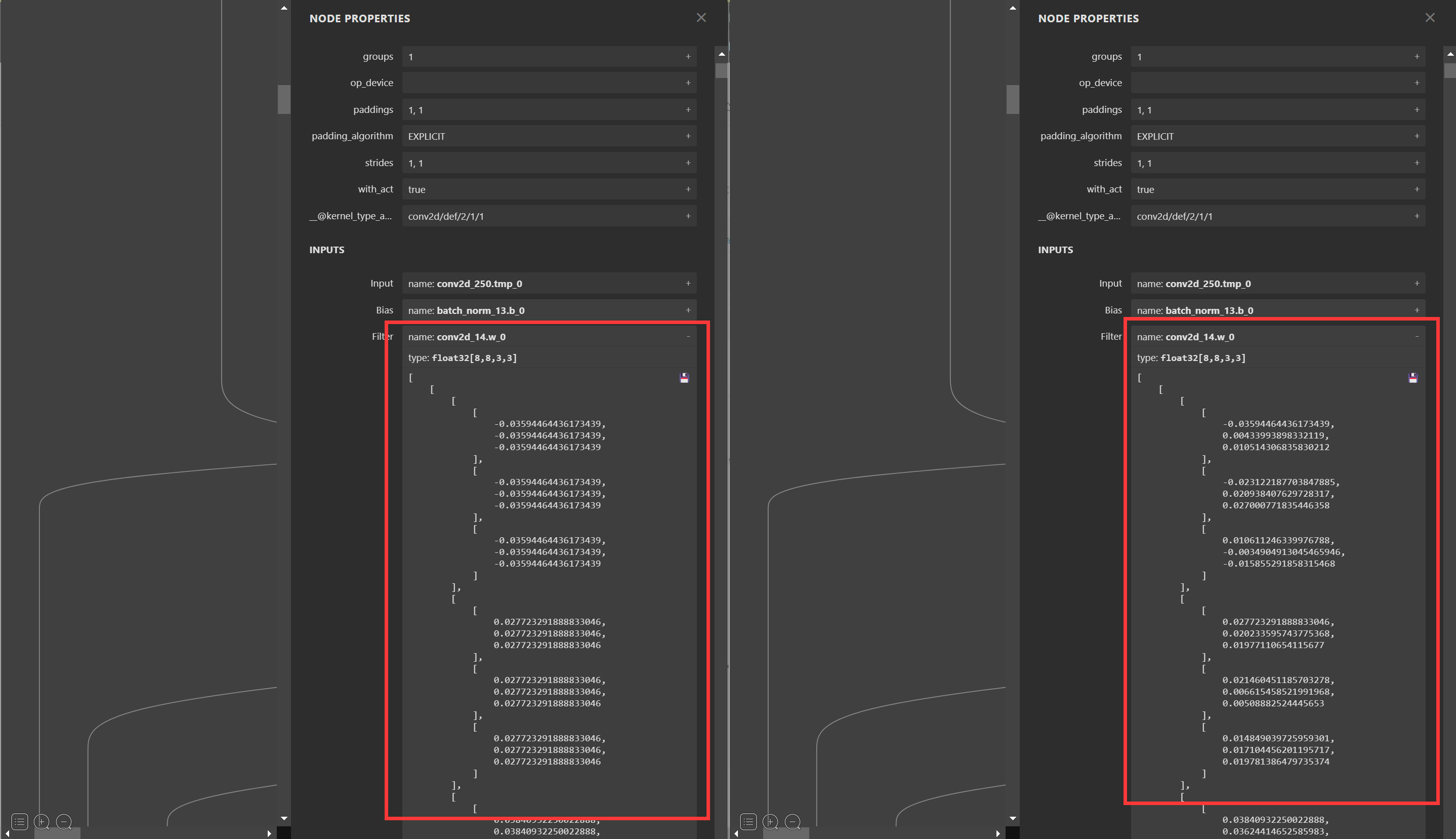Close the right Node Properties panel

coord(1430,18)
